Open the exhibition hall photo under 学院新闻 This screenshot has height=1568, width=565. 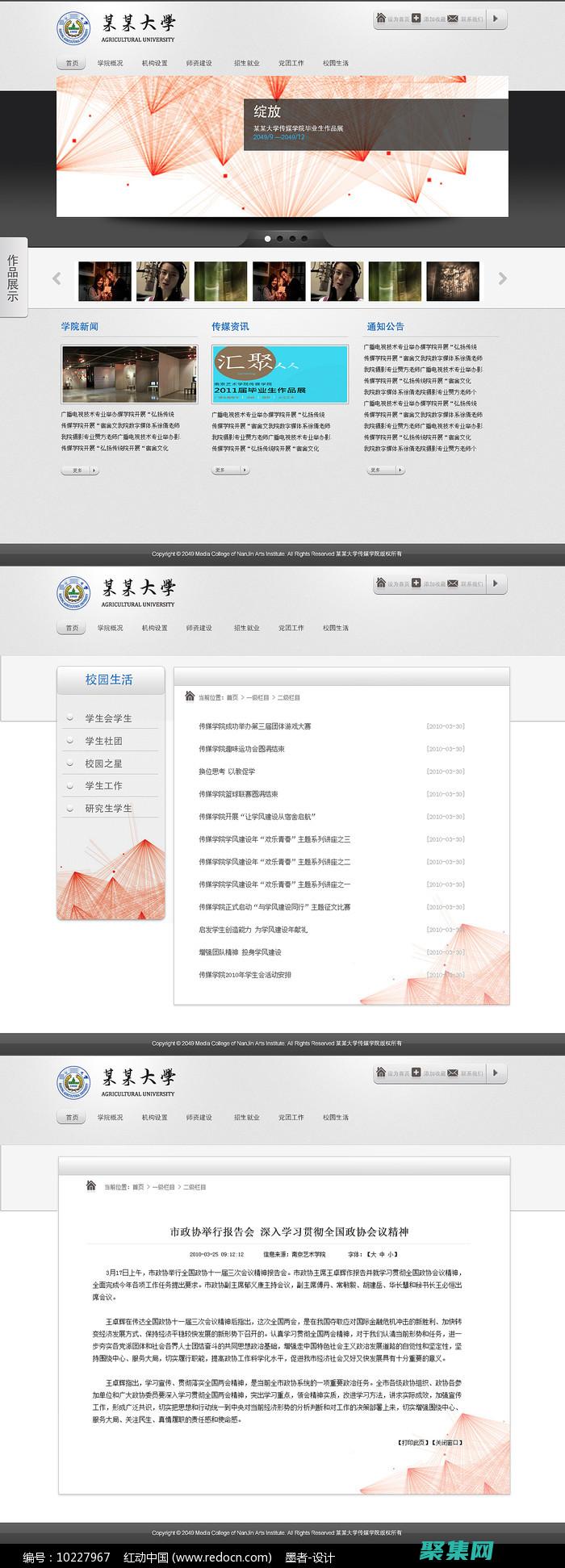coord(129,374)
